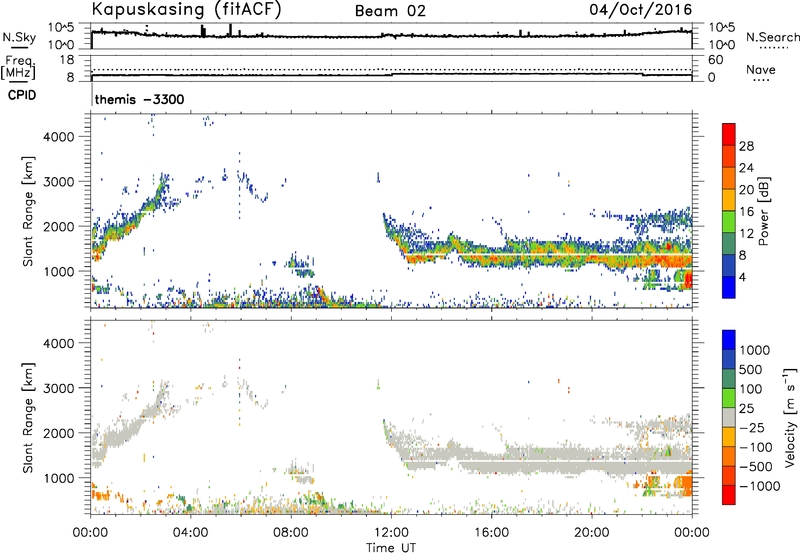
Task: Click the '16:00' time axis label
Action: (491, 533)
